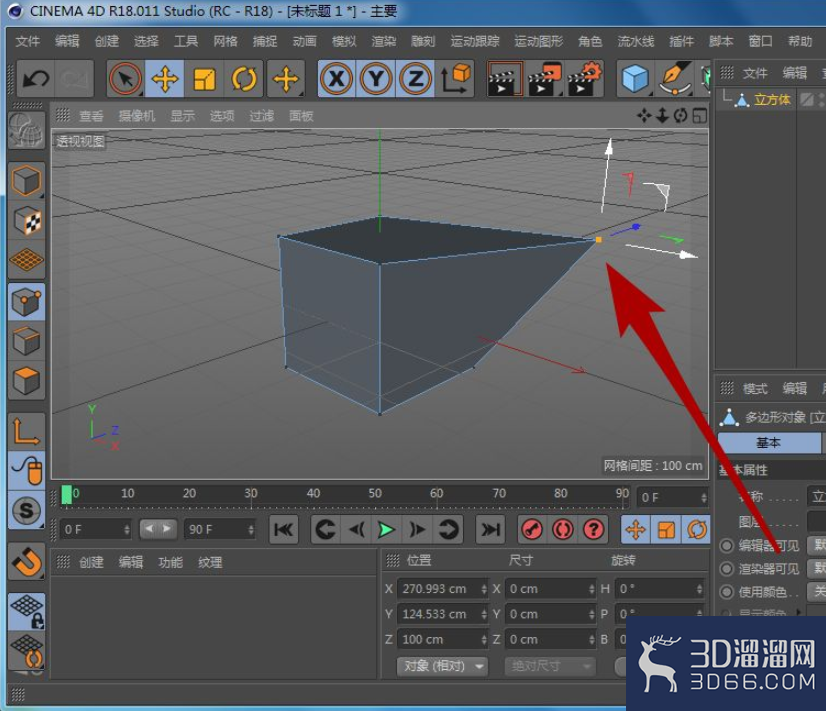Play the animation forwards

(x=387, y=529)
